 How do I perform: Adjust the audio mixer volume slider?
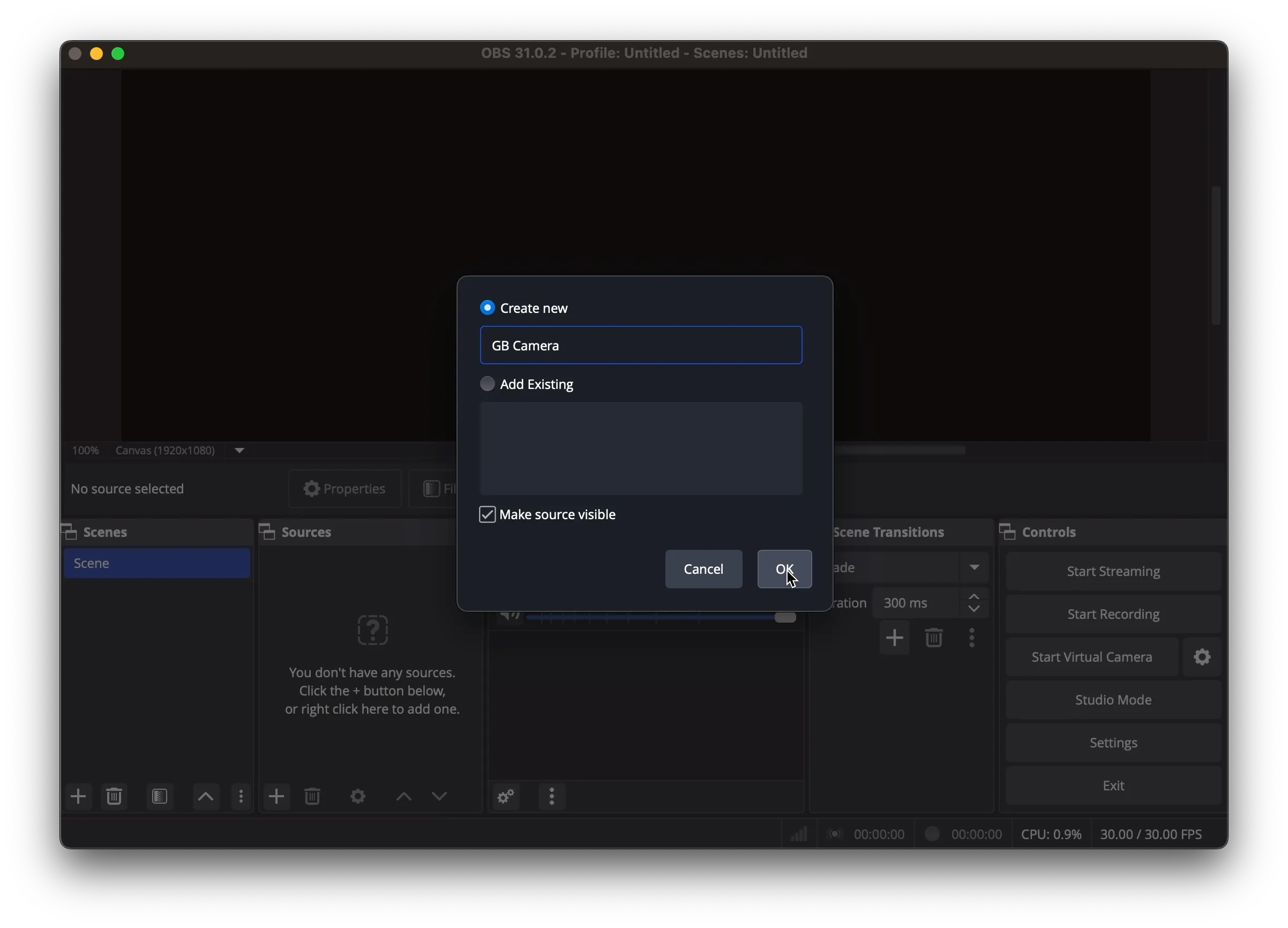click(784, 618)
